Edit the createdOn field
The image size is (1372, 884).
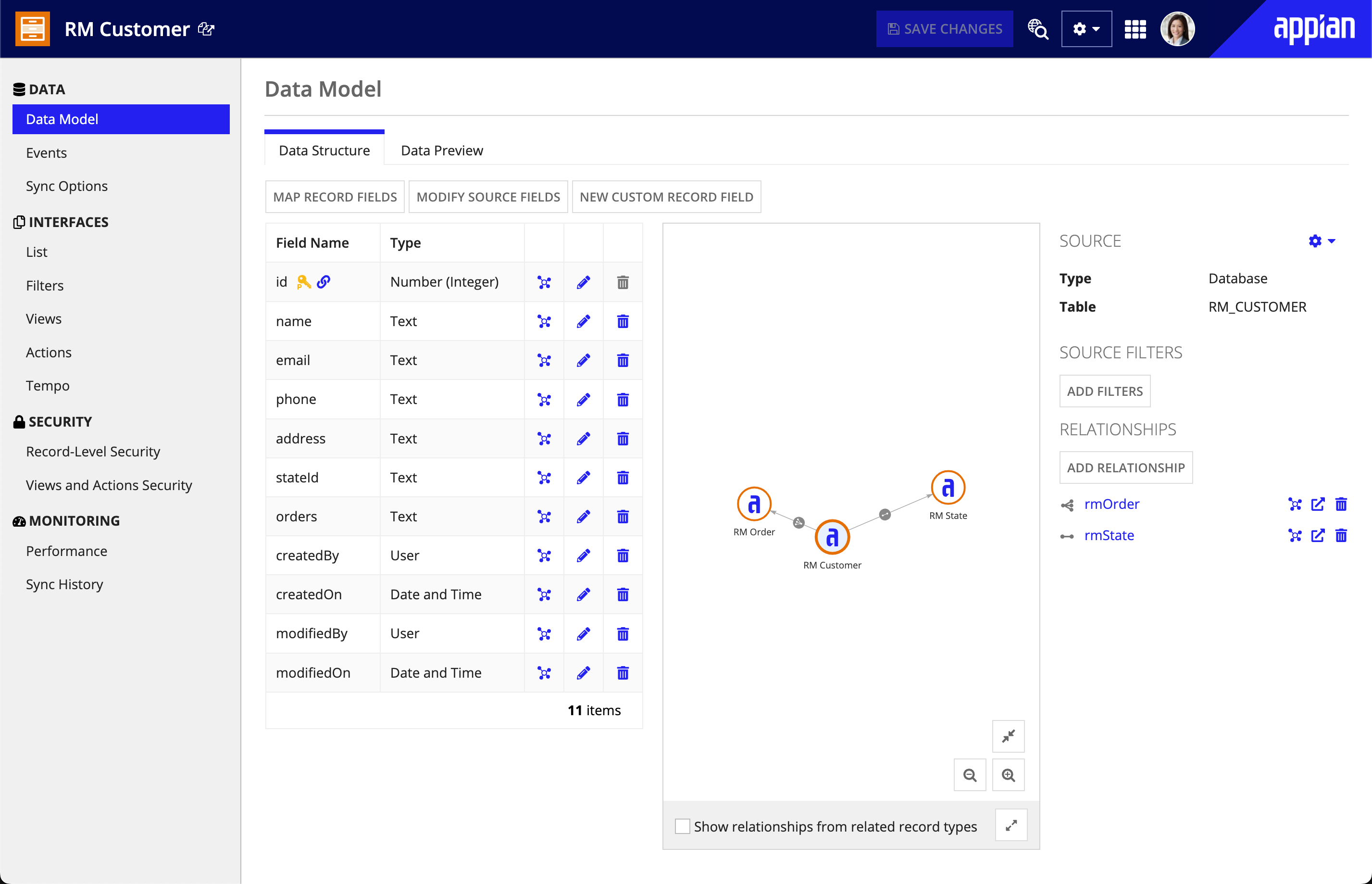[x=583, y=594]
